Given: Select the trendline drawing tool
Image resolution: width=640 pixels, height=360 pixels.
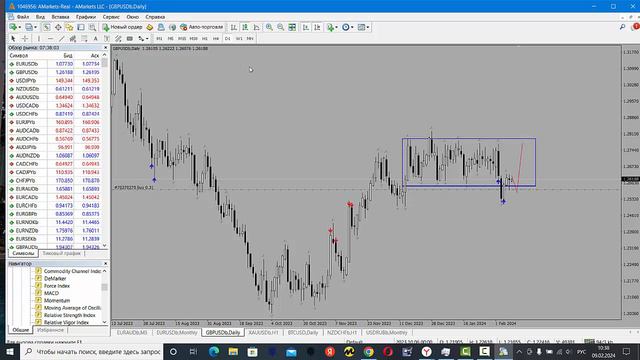Looking at the screenshot, I should (62, 38).
